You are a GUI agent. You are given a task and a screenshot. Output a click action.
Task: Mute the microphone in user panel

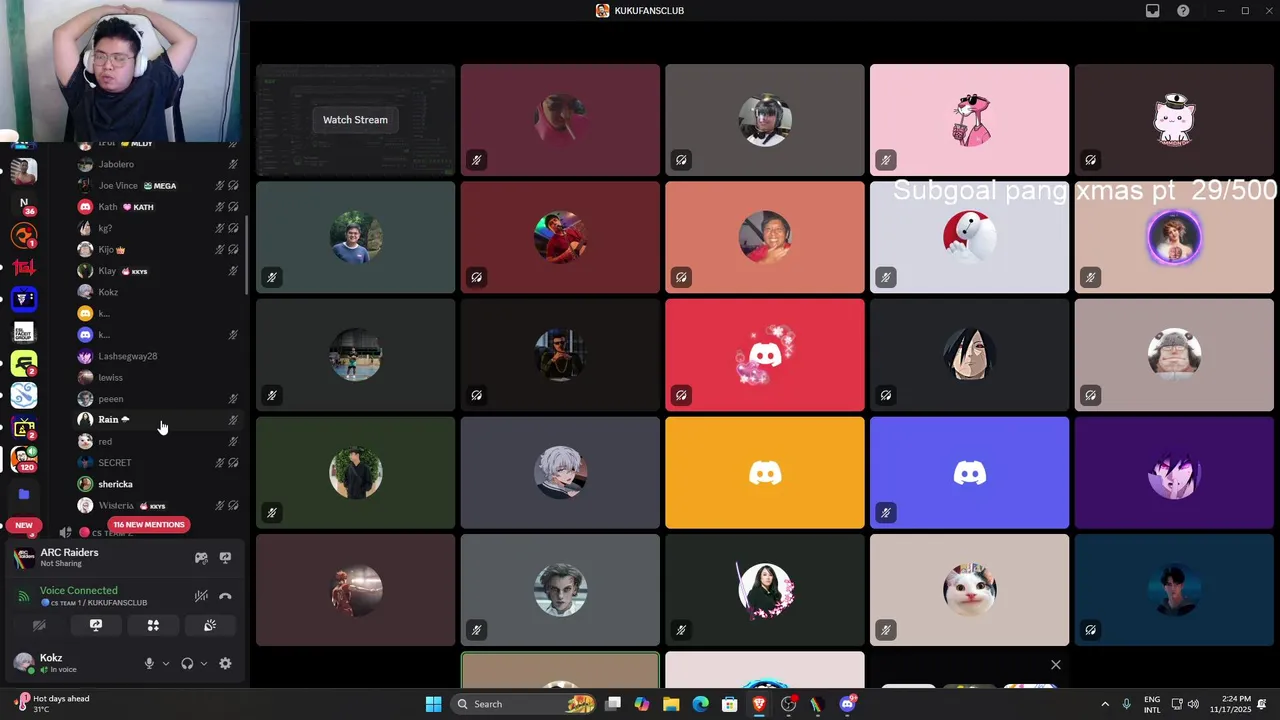149,663
